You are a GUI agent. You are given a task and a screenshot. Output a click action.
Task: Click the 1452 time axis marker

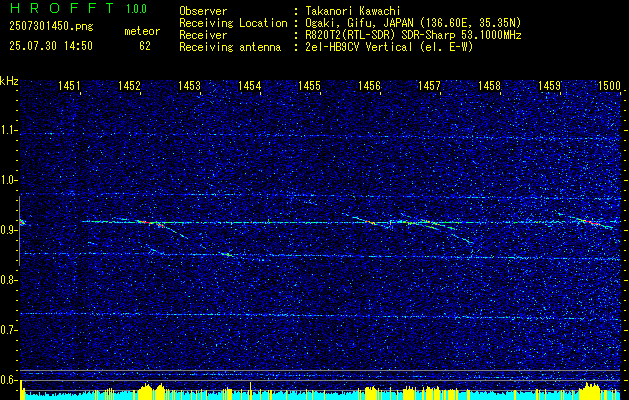[129, 85]
